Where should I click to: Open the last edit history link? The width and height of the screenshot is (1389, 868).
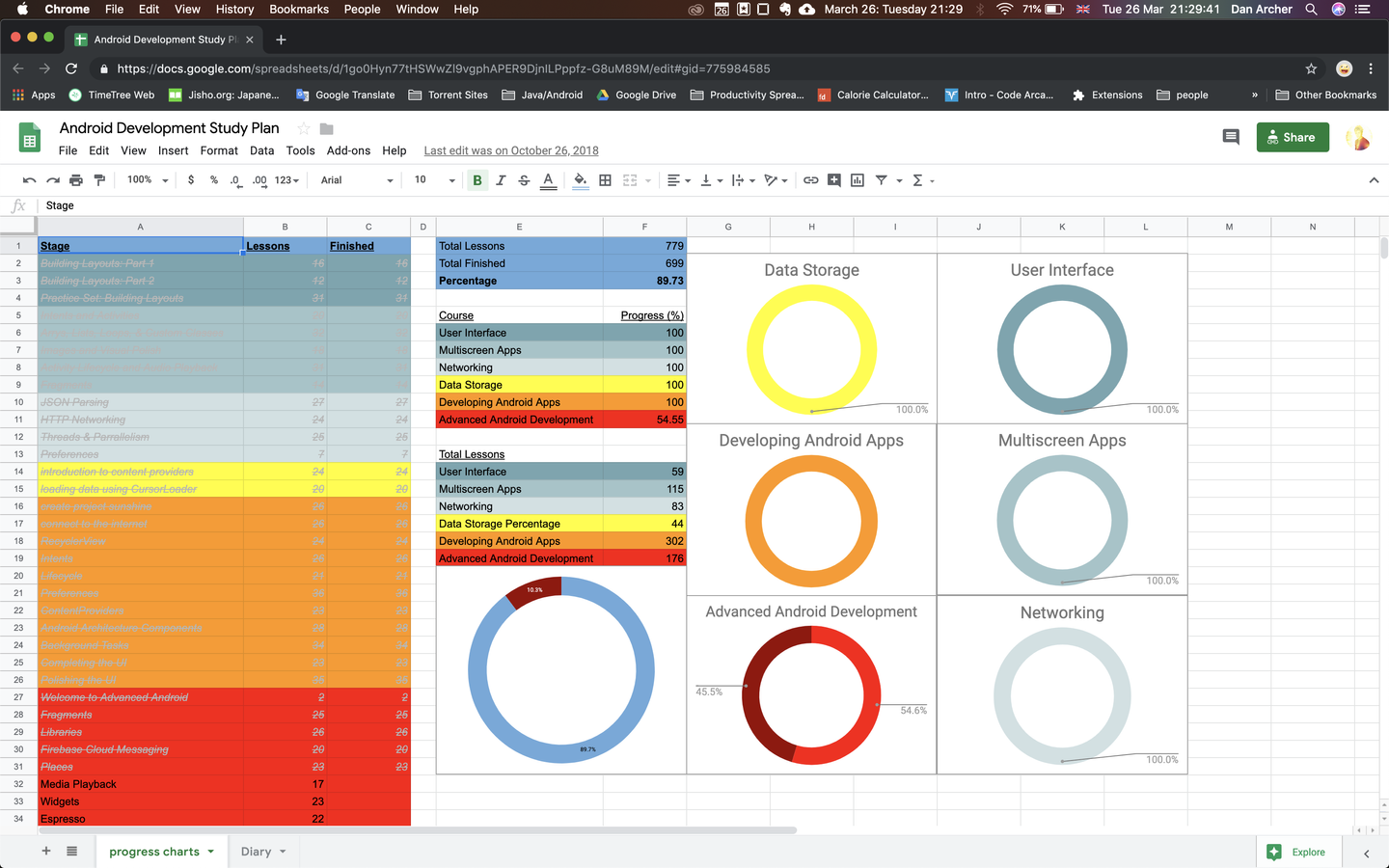tap(511, 150)
